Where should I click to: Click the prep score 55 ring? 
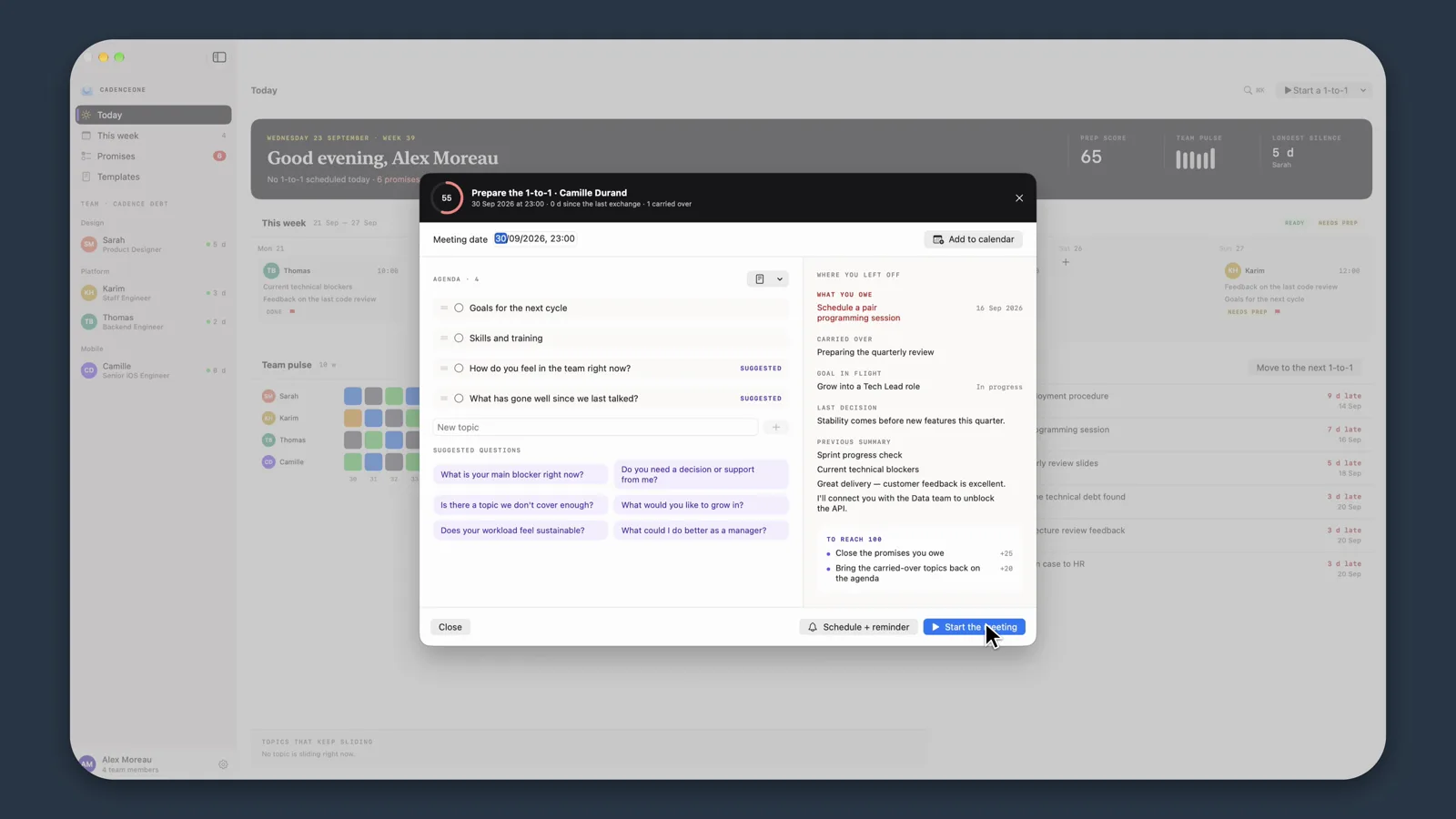pyautogui.click(x=447, y=197)
